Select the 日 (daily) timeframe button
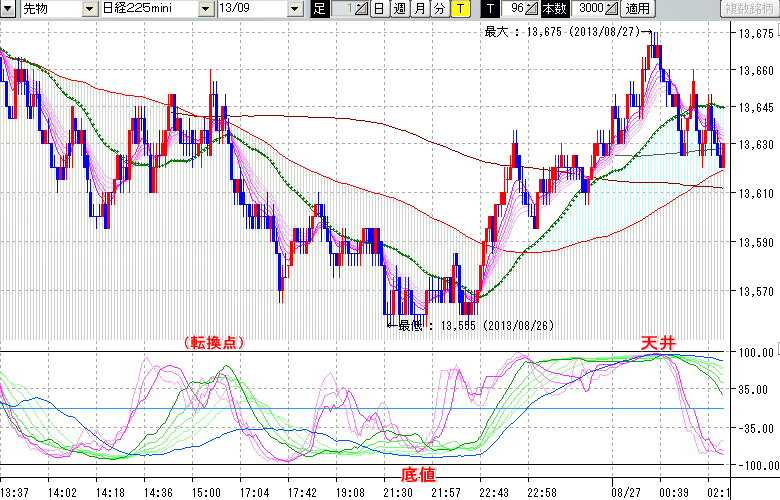 click(x=379, y=9)
